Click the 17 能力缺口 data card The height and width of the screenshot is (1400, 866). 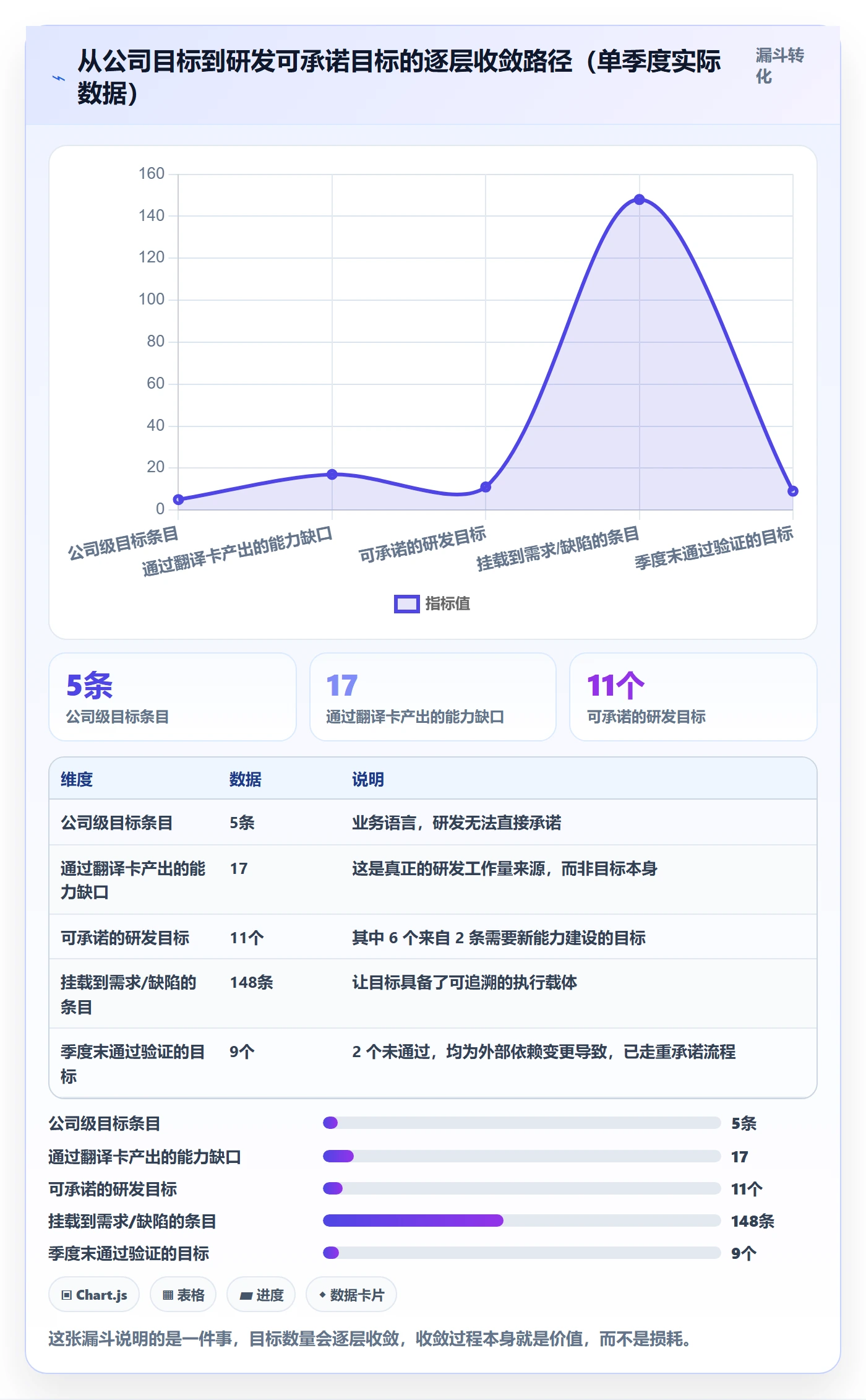pos(433,697)
